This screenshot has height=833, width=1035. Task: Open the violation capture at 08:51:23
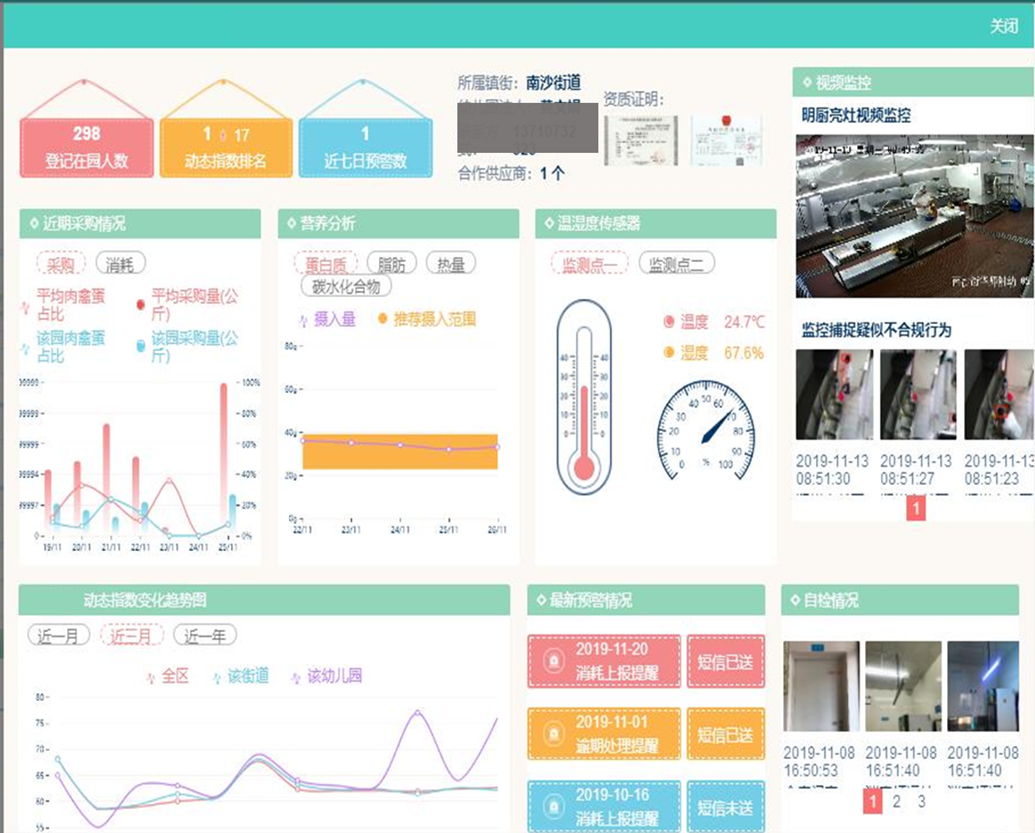pyautogui.click(x=999, y=395)
